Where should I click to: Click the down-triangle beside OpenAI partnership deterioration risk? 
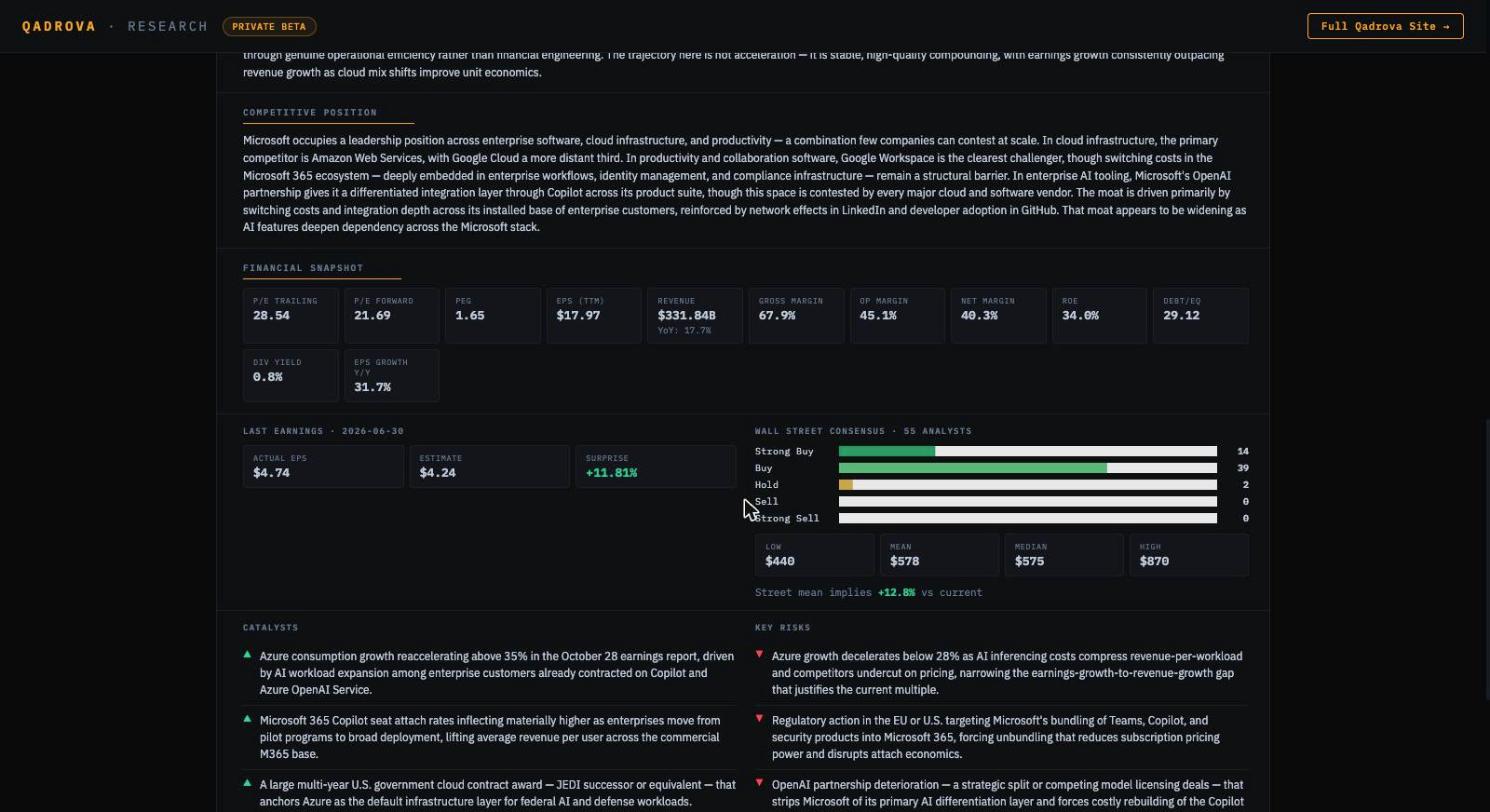(759, 783)
